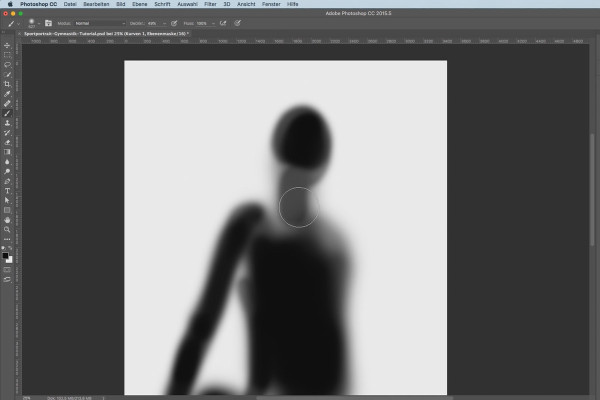Select the Gradient tool

pos(7,152)
